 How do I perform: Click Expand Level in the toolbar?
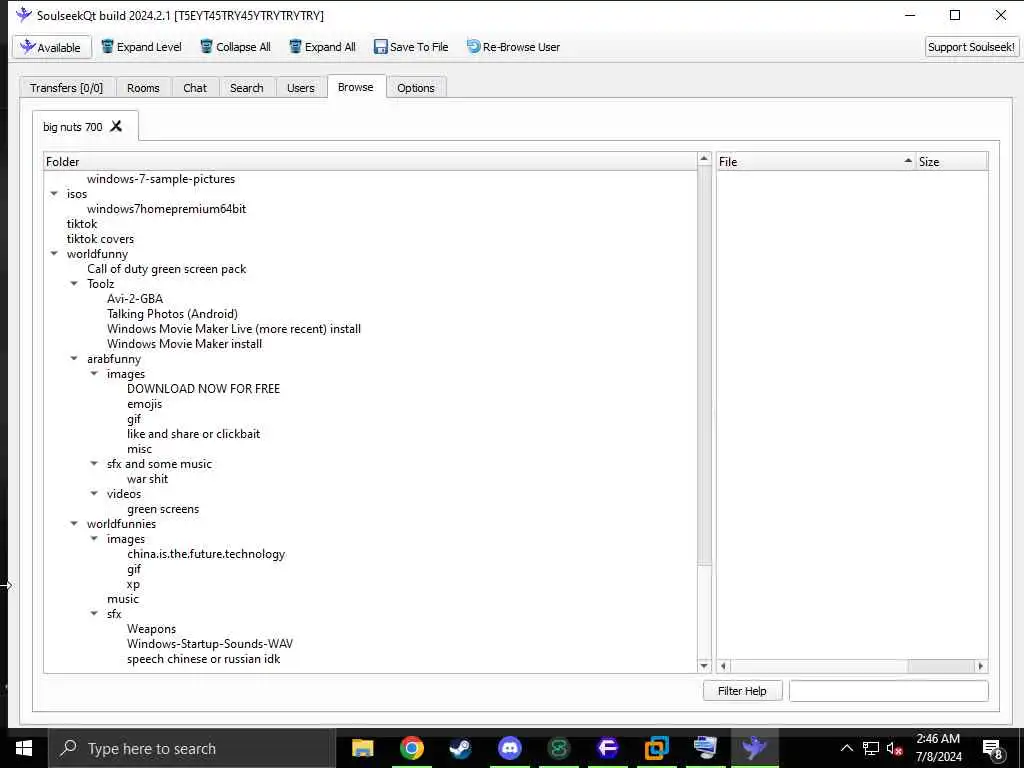[x=141, y=47]
